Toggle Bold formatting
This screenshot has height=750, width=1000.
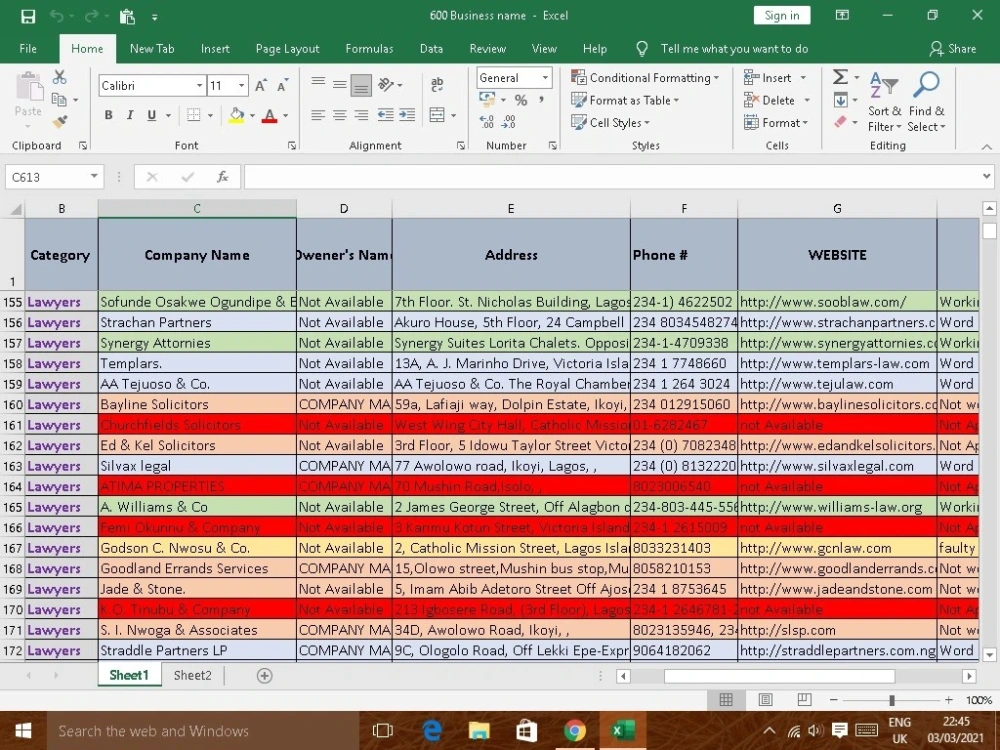[108, 115]
